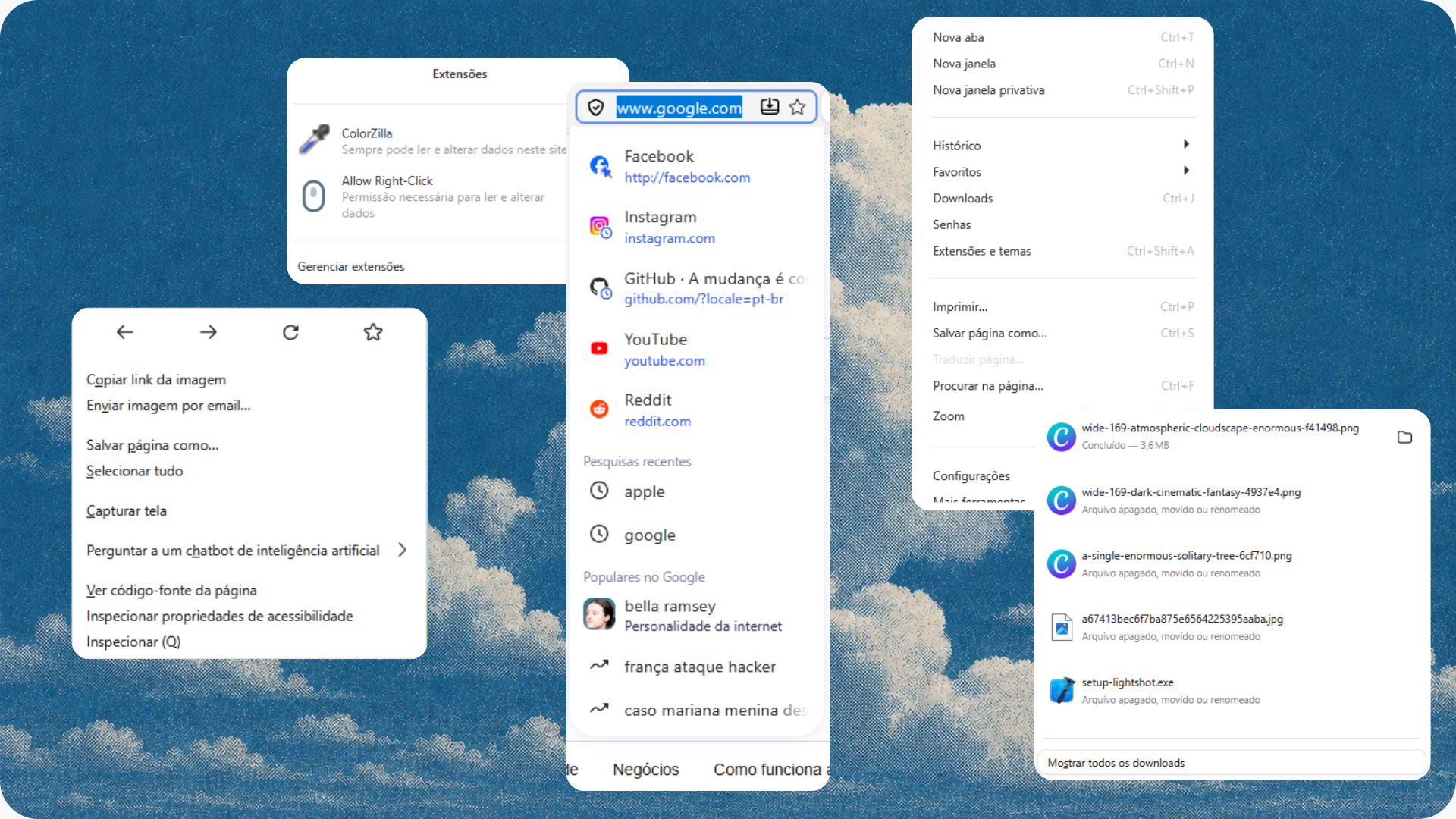
Task: Open the youtube.com suggestion link
Action: tap(664, 361)
